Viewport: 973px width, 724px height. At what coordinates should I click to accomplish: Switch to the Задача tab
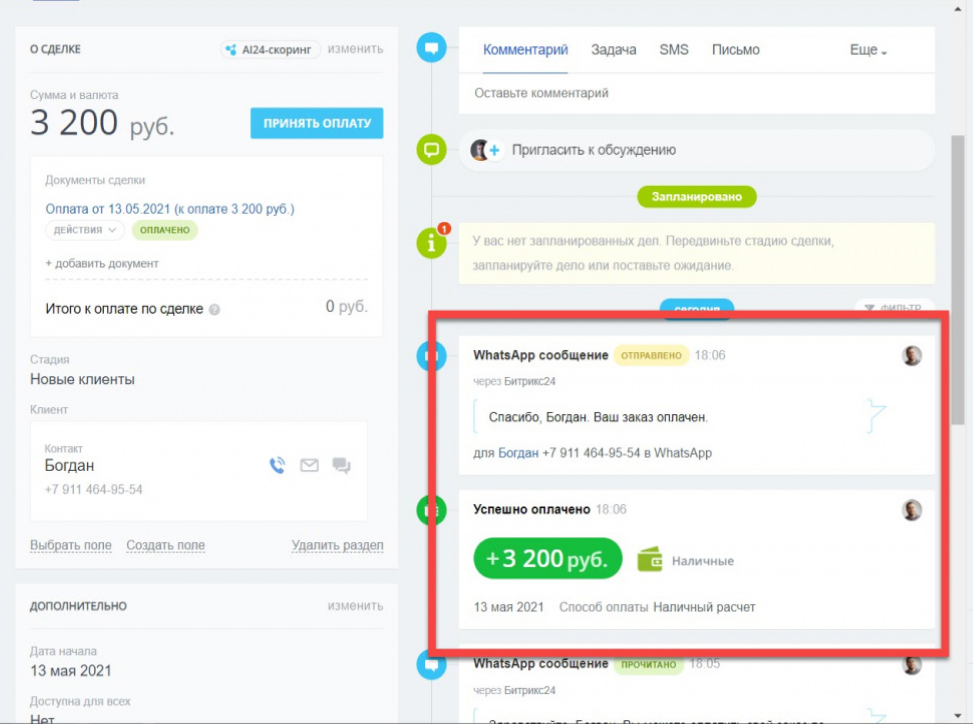coord(613,50)
